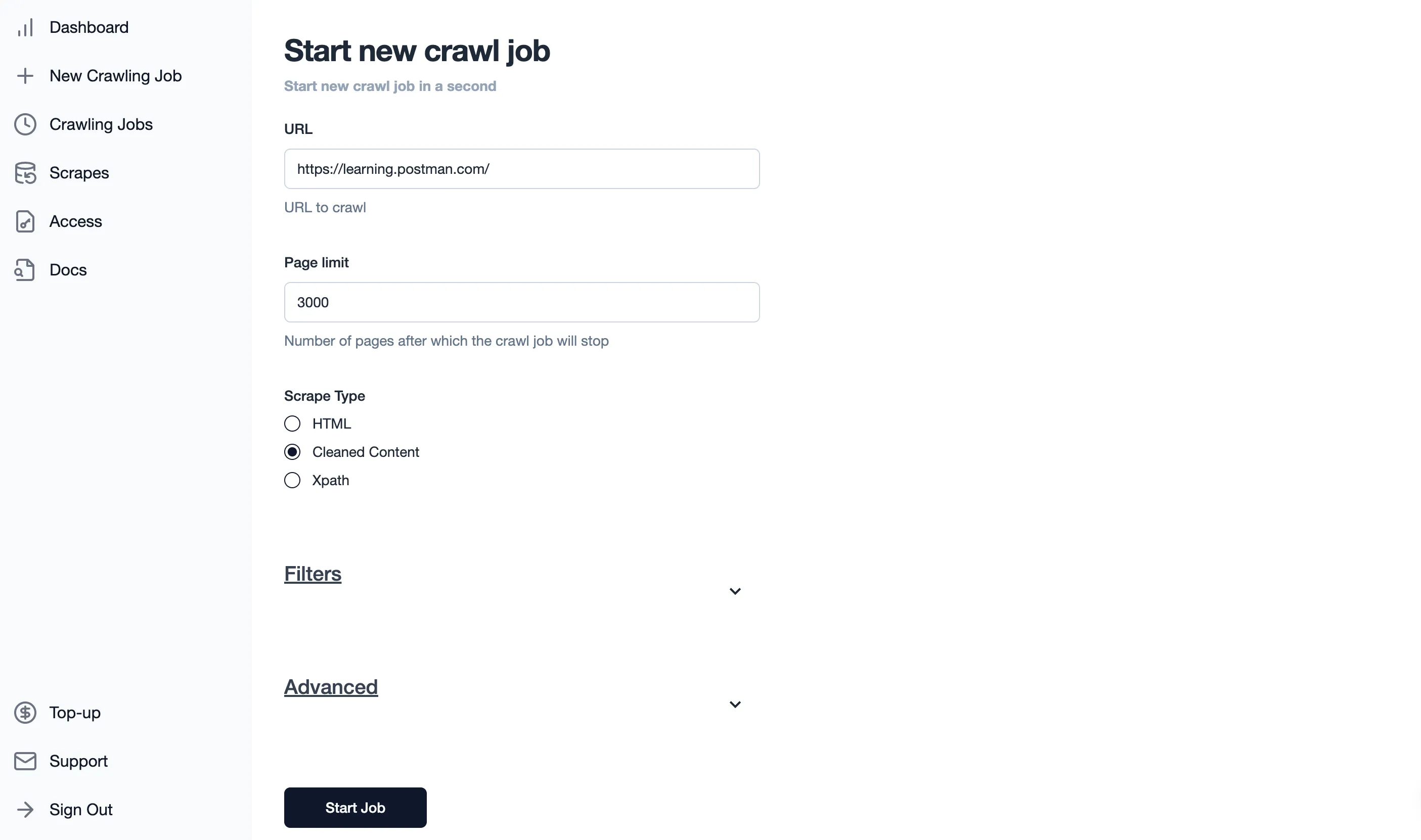The height and width of the screenshot is (840, 1421).
Task: Expand the Advanced section chevron
Action: tap(735, 704)
